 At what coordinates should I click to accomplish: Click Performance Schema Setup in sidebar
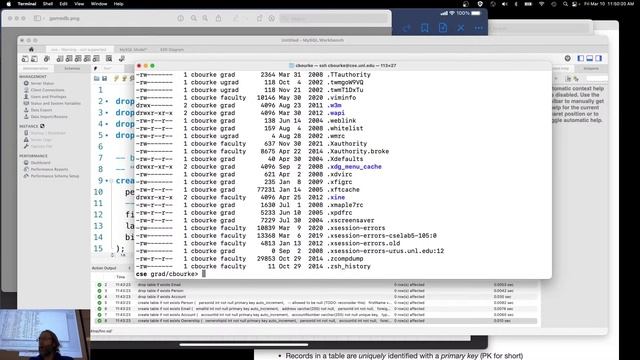click(55, 176)
